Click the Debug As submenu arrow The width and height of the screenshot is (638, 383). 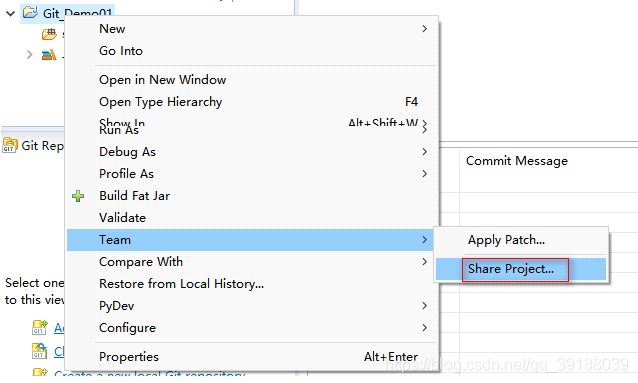(424, 152)
